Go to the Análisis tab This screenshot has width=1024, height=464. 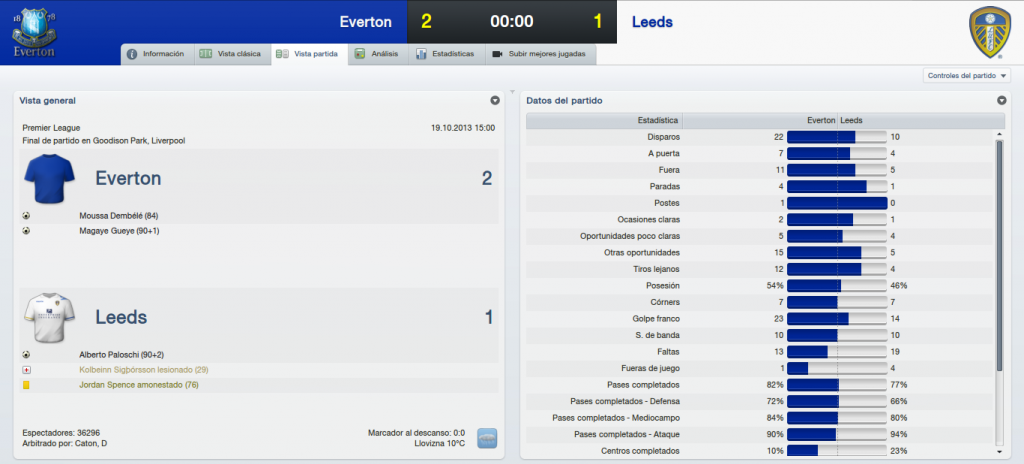pyautogui.click(x=377, y=54)
